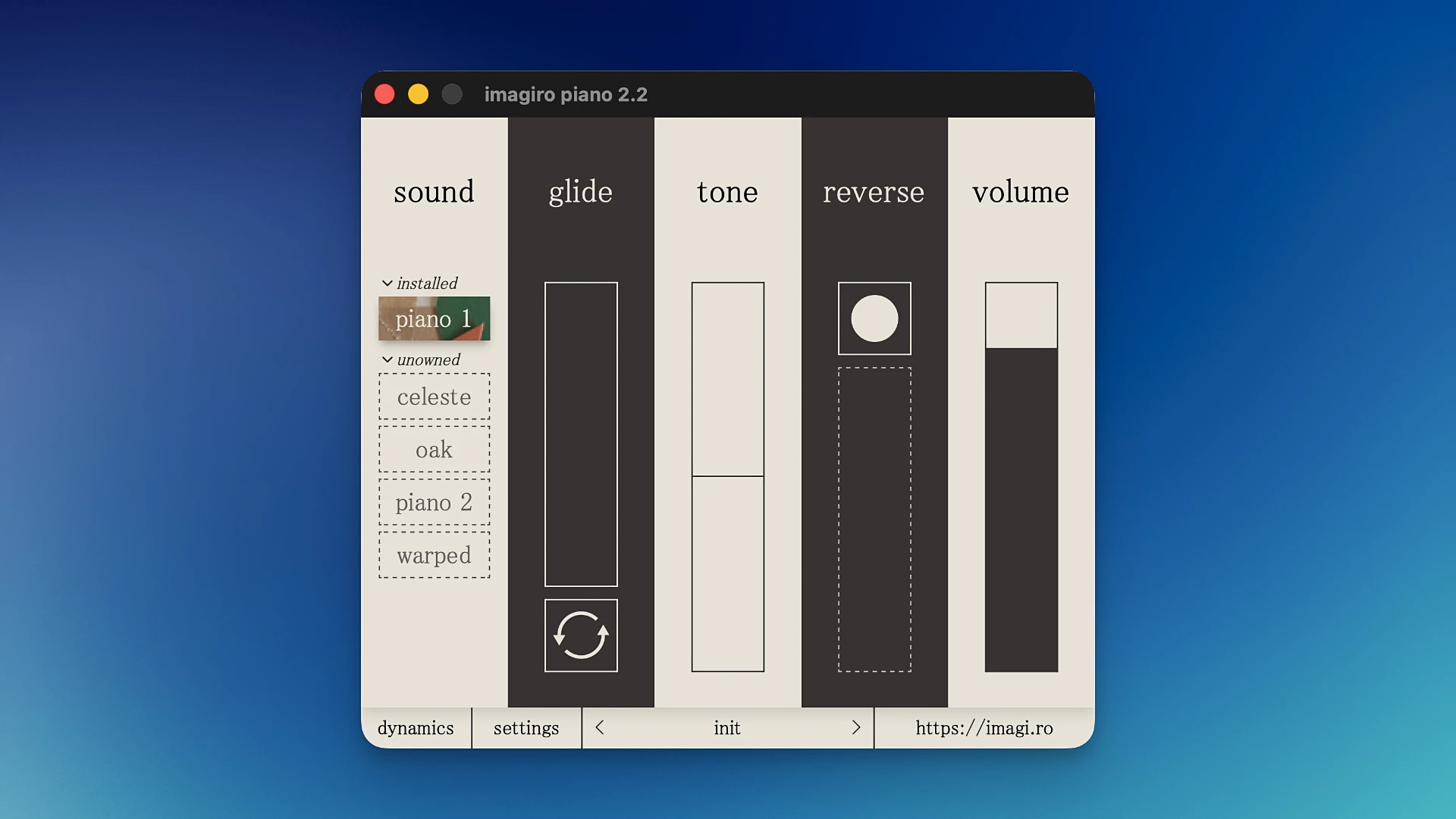This screenshot has width=1456, height=819.
Task: Click the reverse column header
Action: click(874, 192)
